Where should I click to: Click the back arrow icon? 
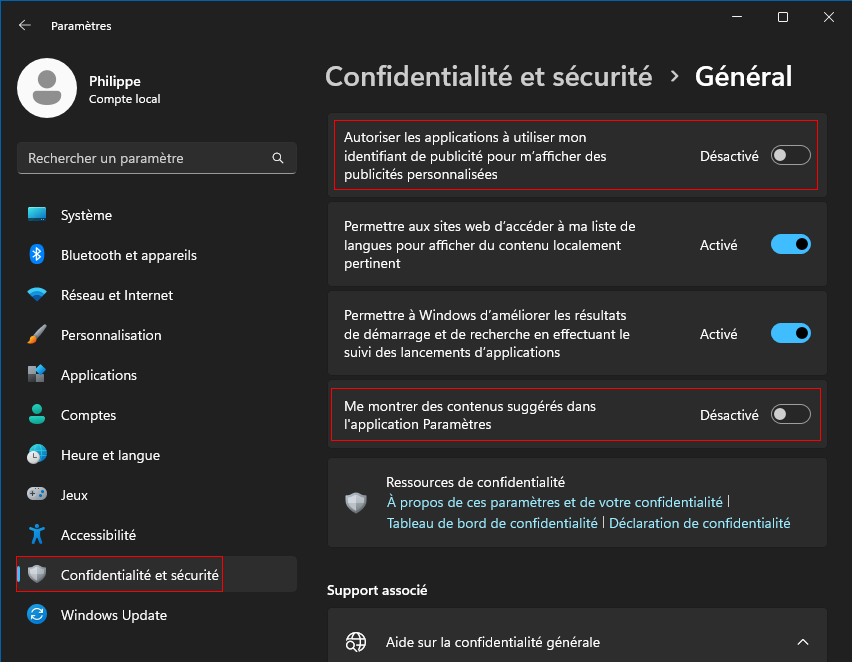coord(24,25)
